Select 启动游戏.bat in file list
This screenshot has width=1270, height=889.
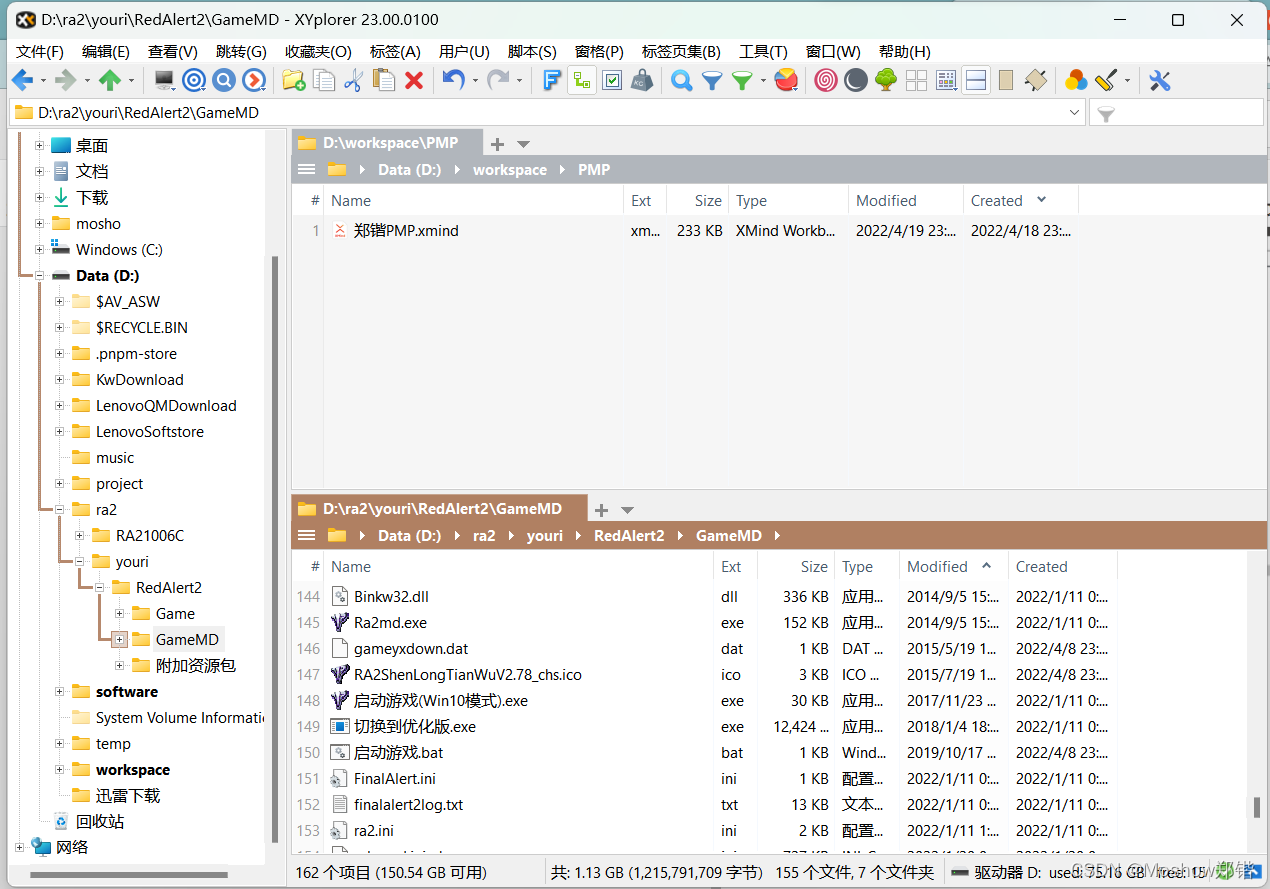(x=398, y=752)
